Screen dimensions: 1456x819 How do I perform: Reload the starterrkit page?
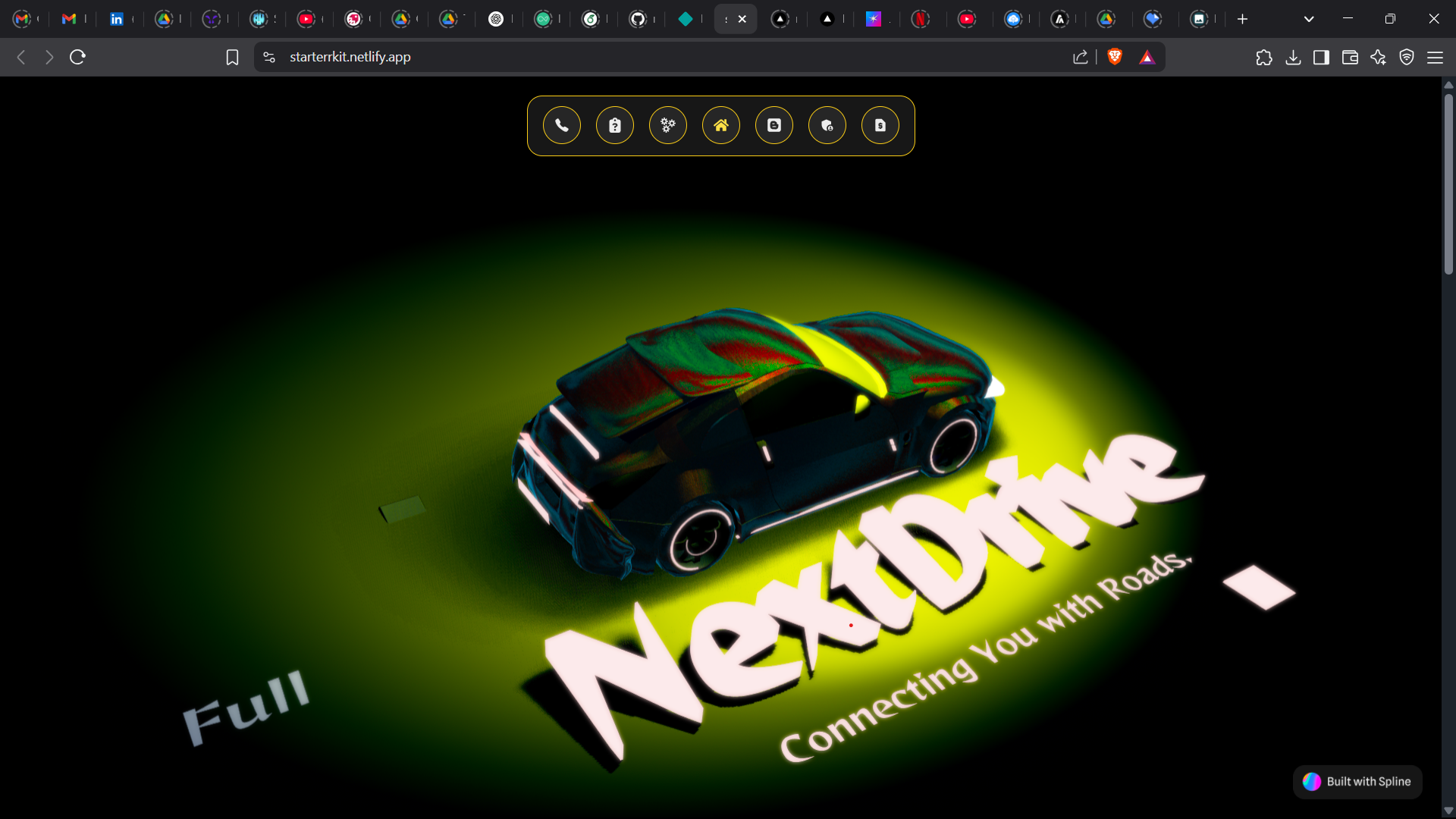[x=77, y=57]
